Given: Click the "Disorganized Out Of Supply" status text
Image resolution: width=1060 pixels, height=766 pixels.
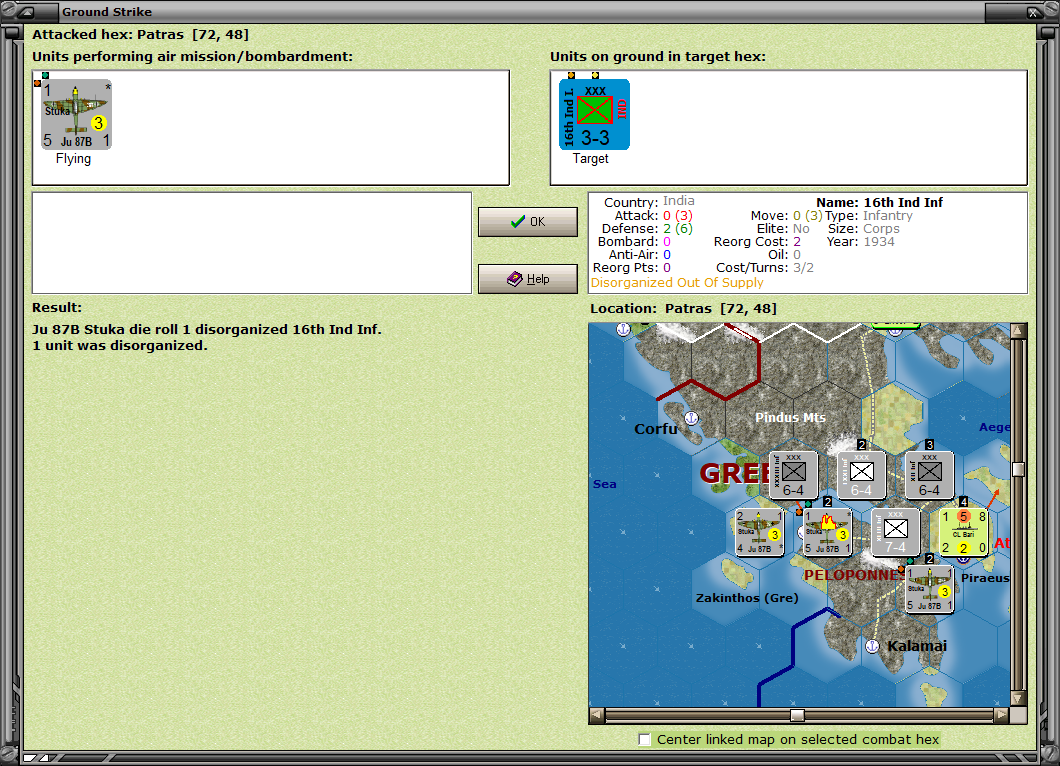Looking at the screenshot, I should [677, 283].
